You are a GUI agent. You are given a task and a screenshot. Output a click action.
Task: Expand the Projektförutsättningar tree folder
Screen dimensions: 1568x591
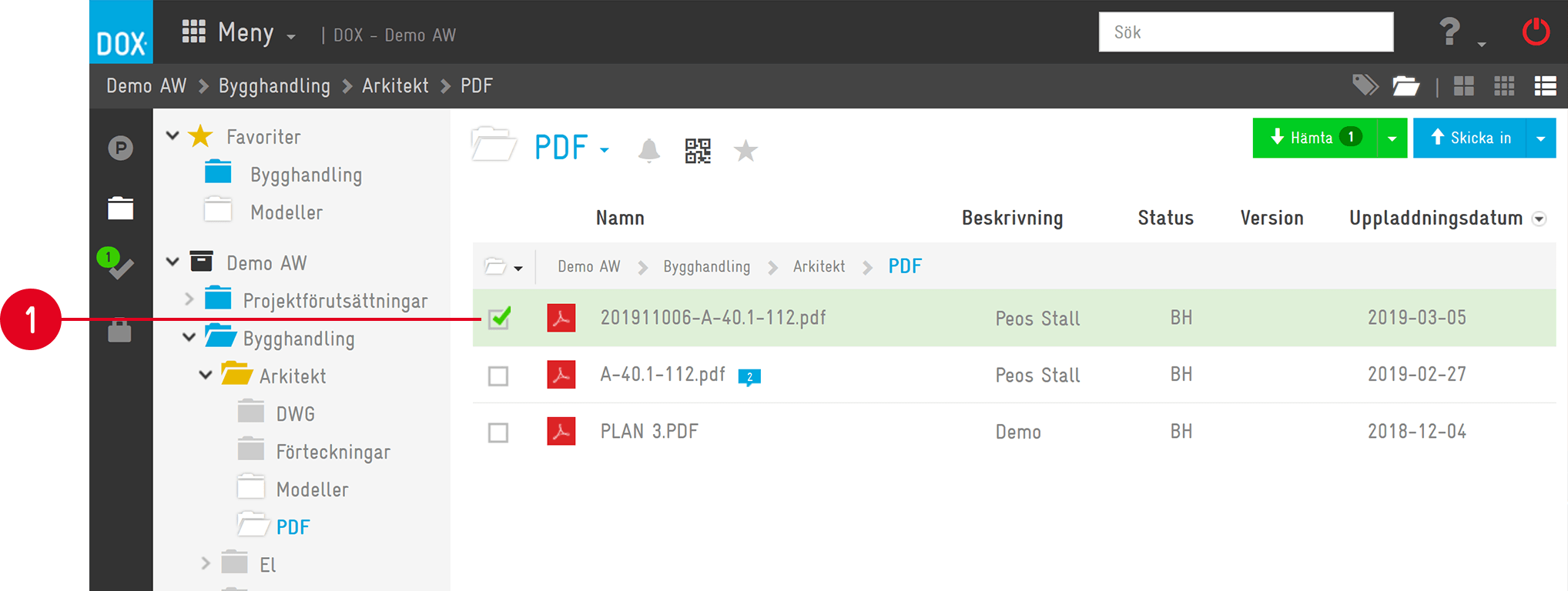pos(189,299)
